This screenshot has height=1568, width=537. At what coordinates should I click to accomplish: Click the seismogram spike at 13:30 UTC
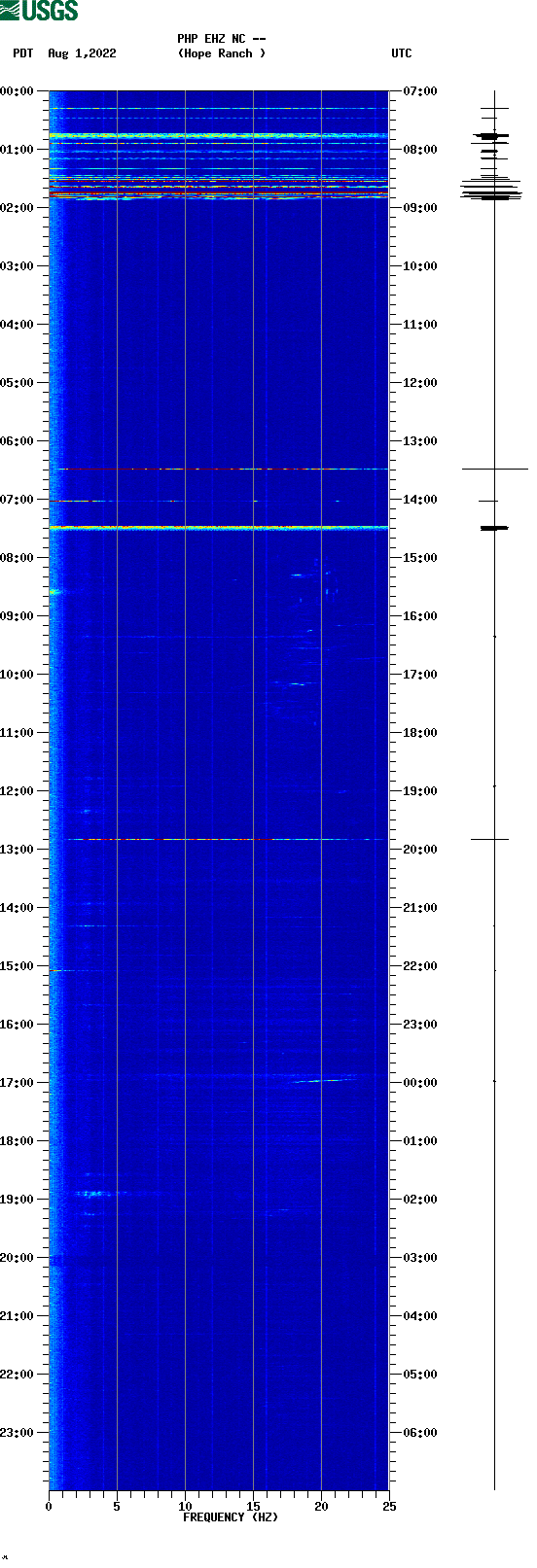(x=494, y=470)
